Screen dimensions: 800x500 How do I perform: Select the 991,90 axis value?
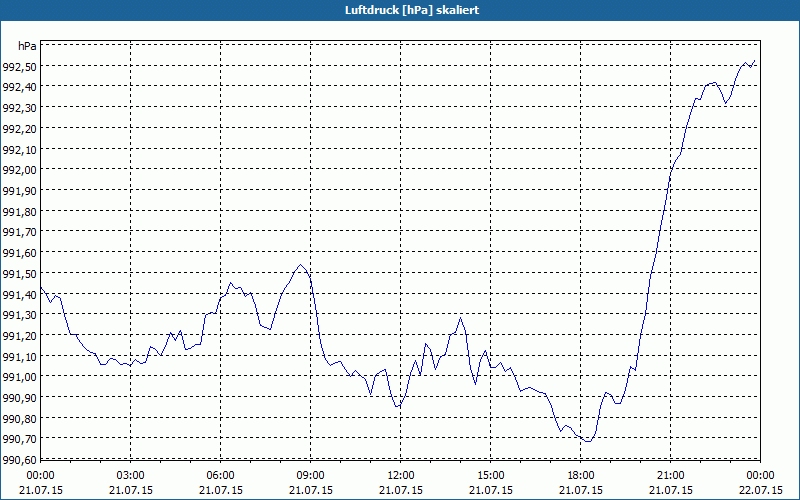[x=19, y=191]
